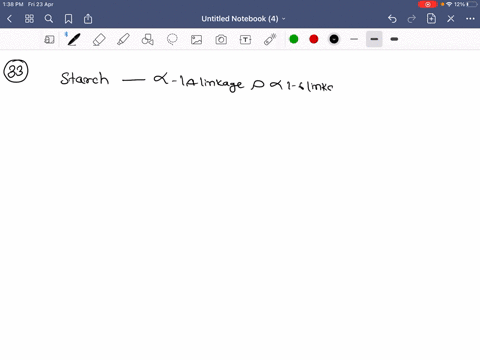The height and width of the screenshot is (360, 480).
Task: Undo the last pen stroke
Action: 392,19
